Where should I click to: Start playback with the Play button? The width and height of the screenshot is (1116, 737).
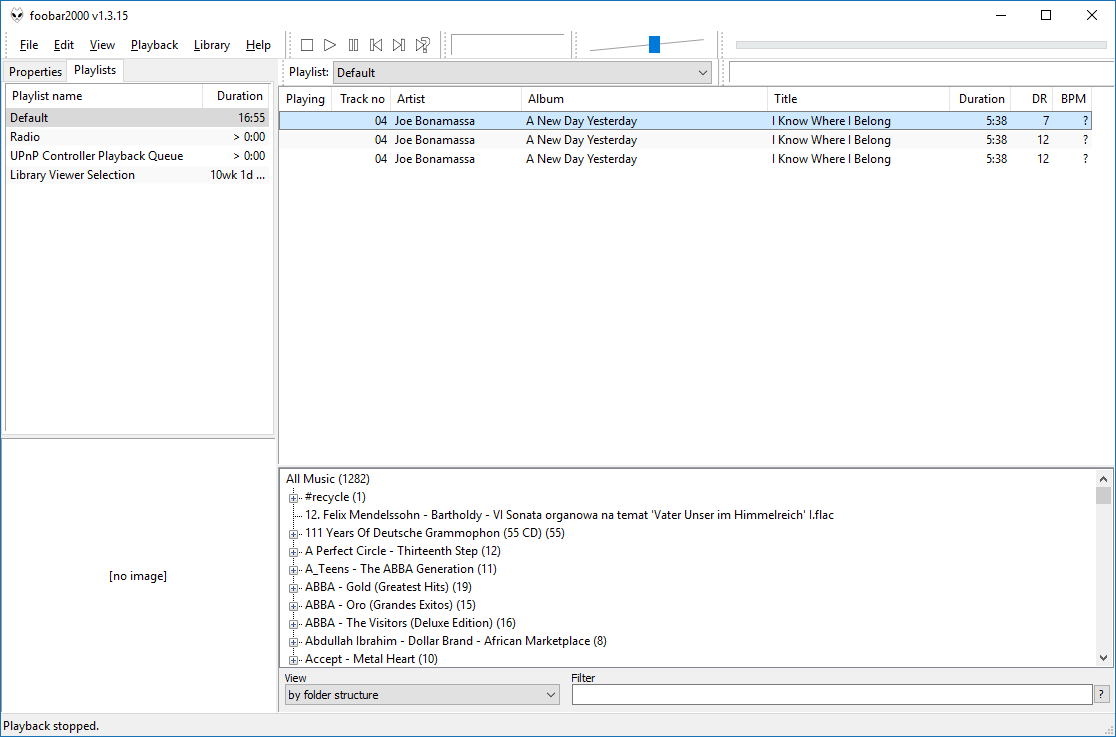click(330, 45)
